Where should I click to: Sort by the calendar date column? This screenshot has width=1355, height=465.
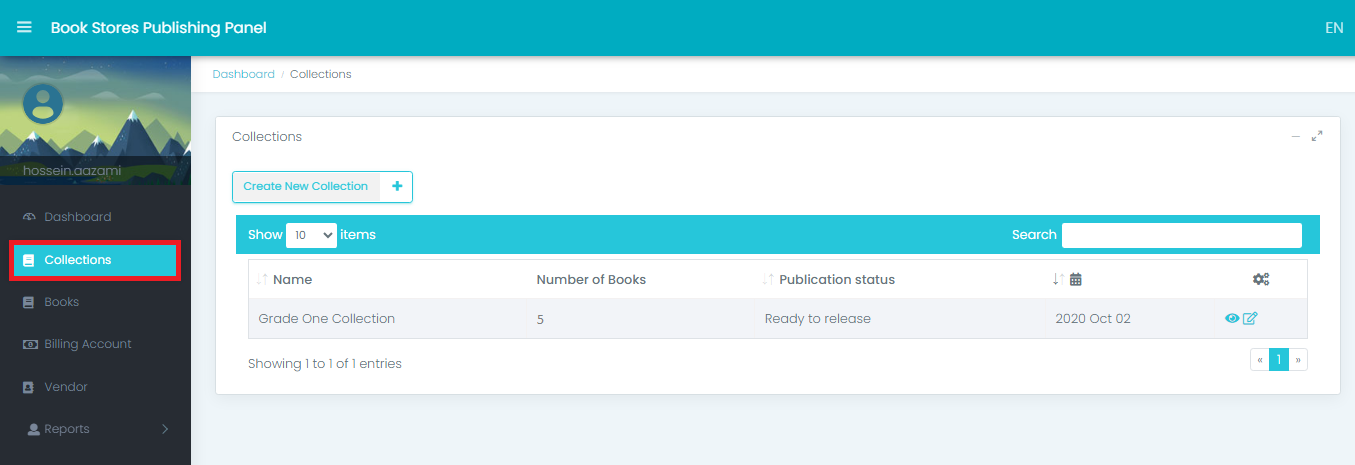1068,280
